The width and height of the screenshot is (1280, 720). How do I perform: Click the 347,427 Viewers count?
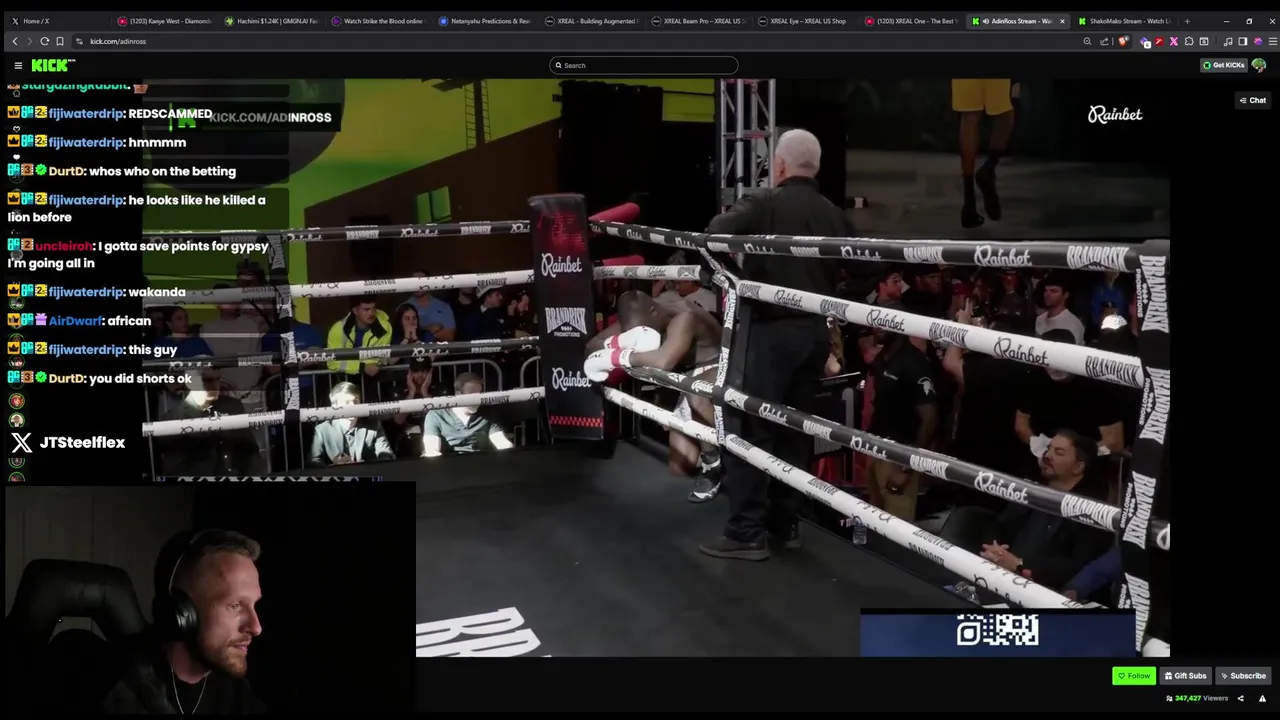[1197, 698]
